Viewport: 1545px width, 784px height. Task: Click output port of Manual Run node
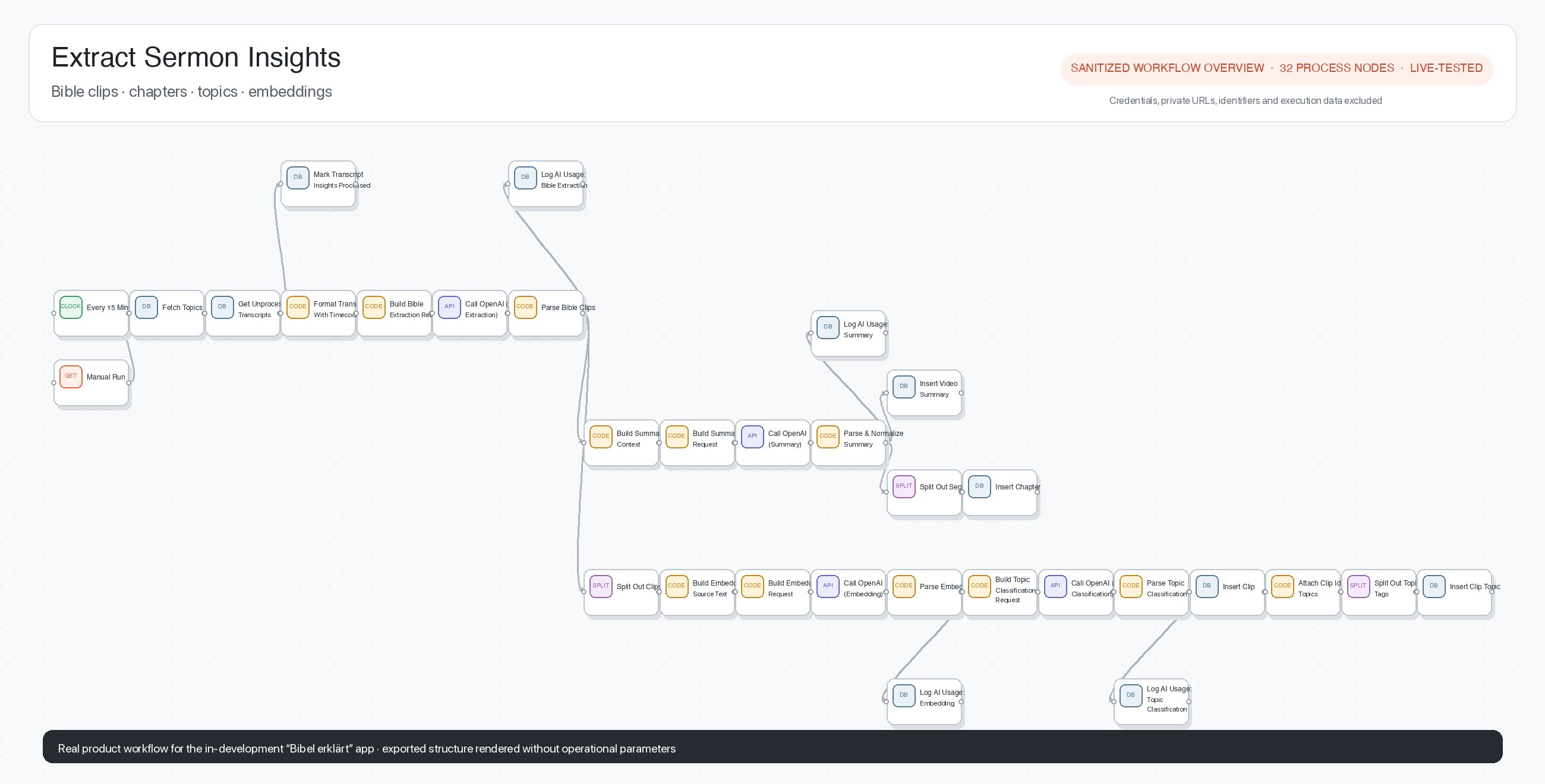pos(129,382)
